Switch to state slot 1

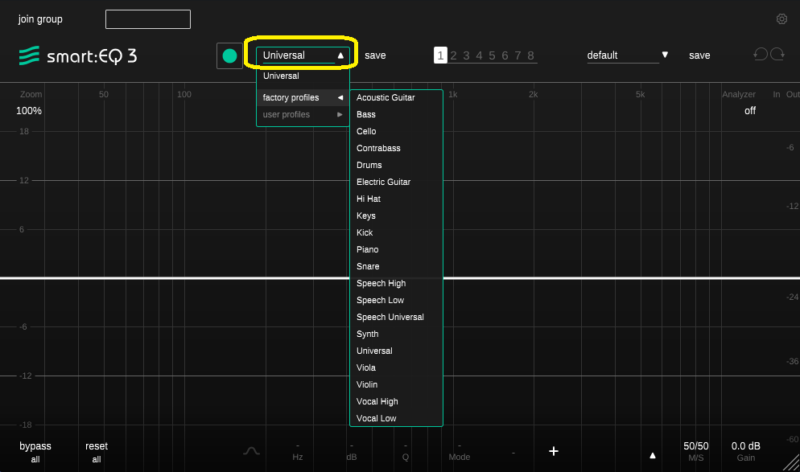[439, 56]
